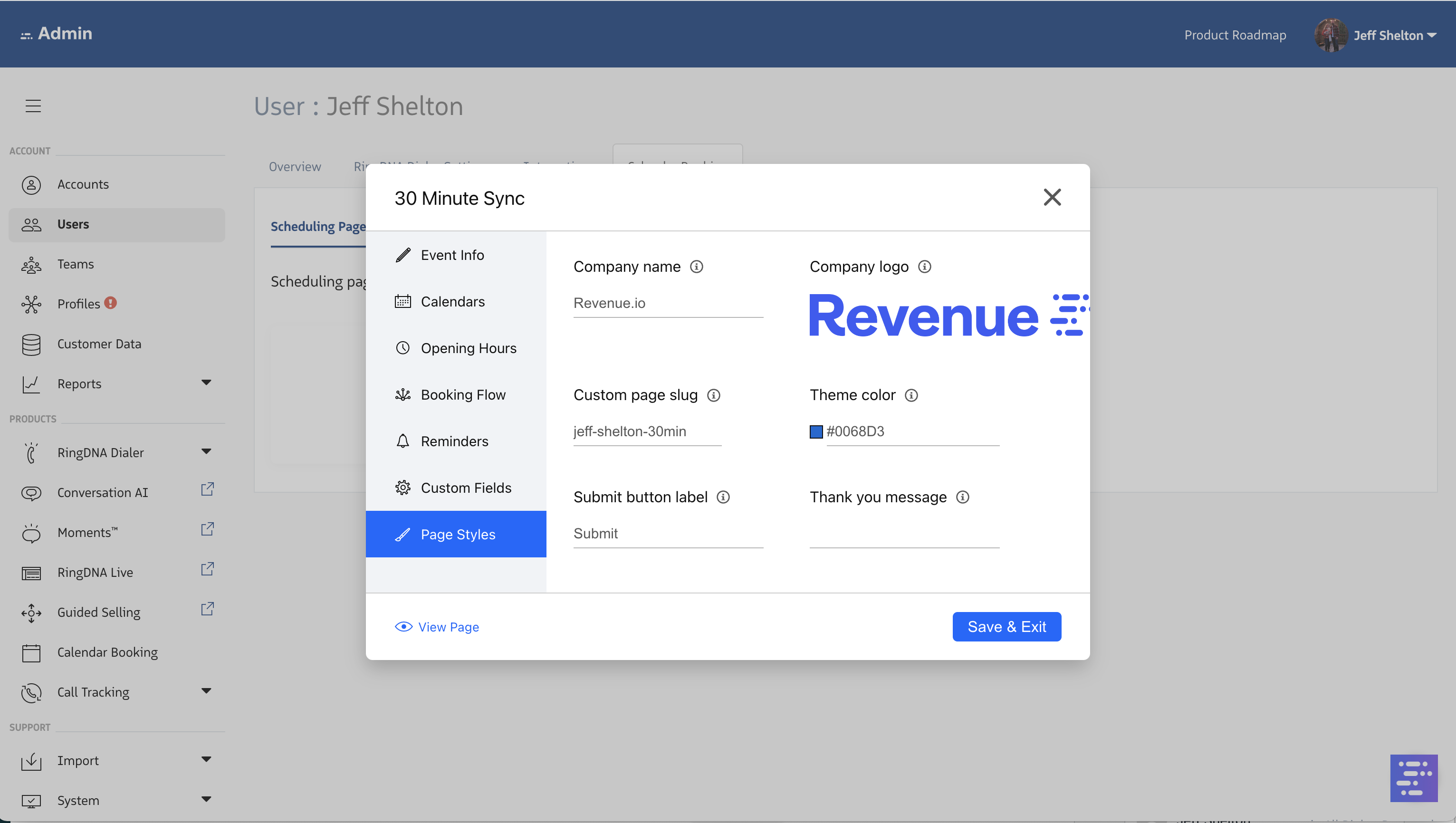Open Conversation AI external link icon
This screenshot has height=823, width=1456.
[208, 489]
